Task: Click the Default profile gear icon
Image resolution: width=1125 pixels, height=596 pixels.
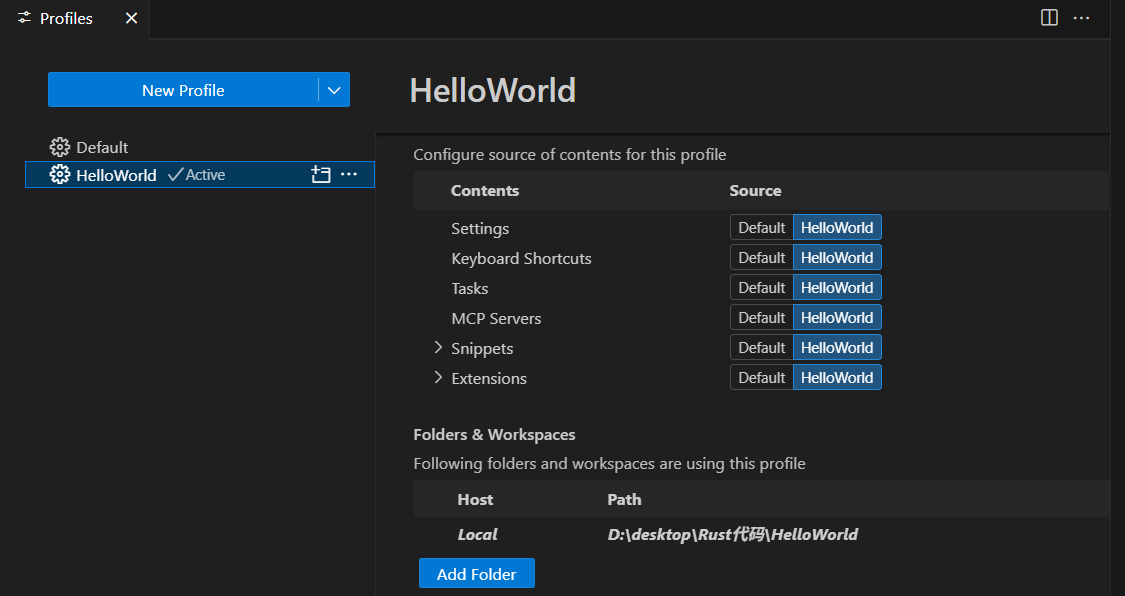Action: [x=60, y=147]
